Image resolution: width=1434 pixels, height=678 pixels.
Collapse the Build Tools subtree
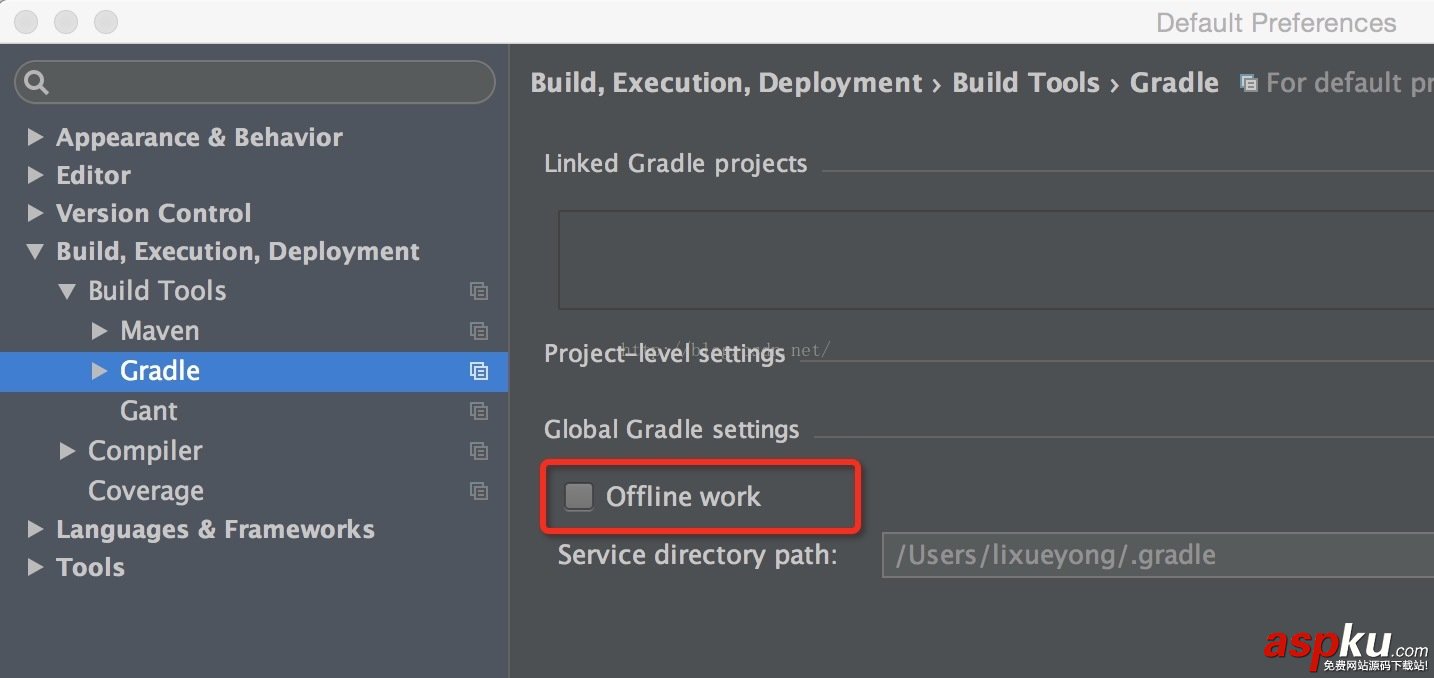(67, 291)
